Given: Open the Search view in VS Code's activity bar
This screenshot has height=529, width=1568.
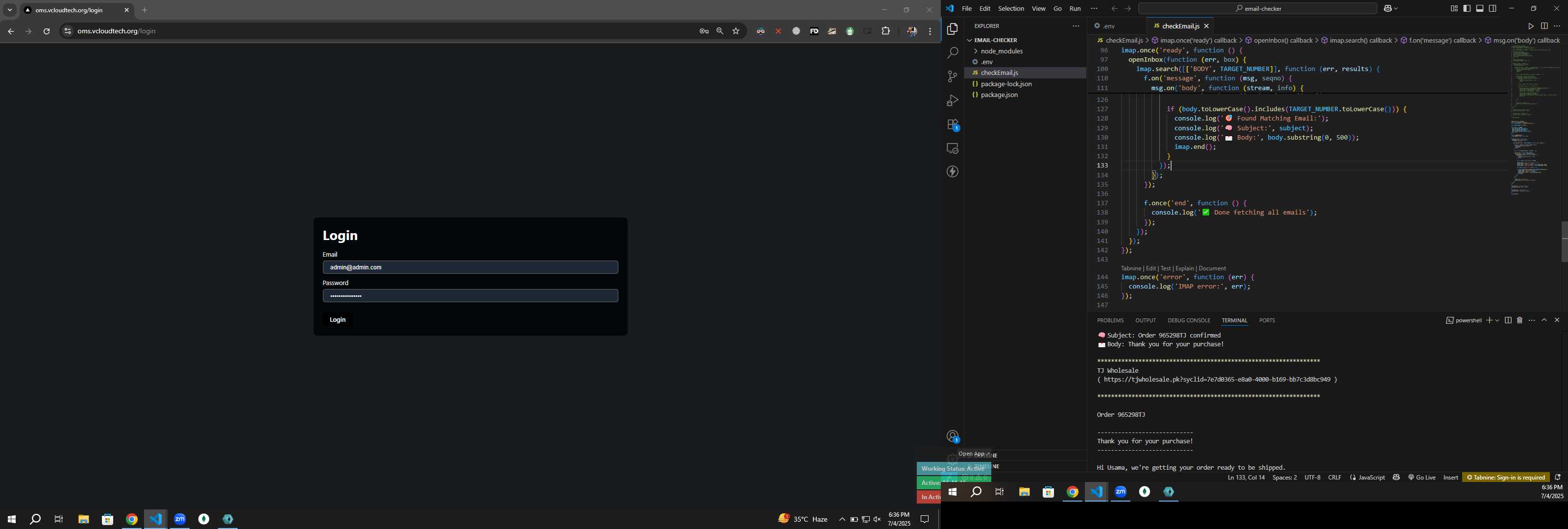Looking at the screenshot, I should click(953, 53).
